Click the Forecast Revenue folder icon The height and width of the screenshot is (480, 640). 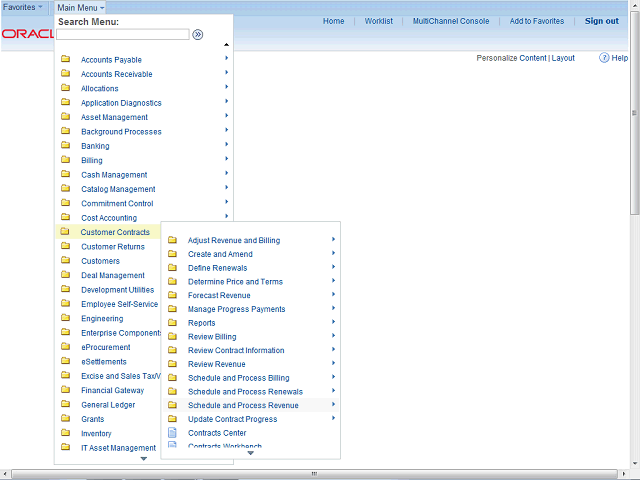[x=172, y=295]
